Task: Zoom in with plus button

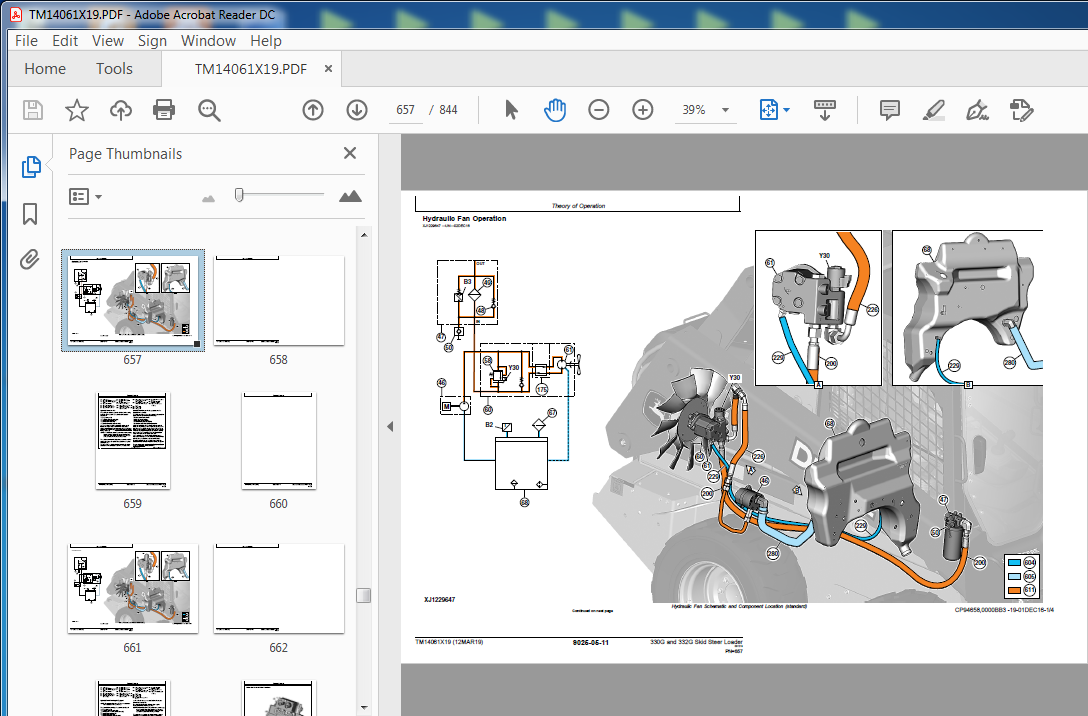Action: (x=643, y=110)
